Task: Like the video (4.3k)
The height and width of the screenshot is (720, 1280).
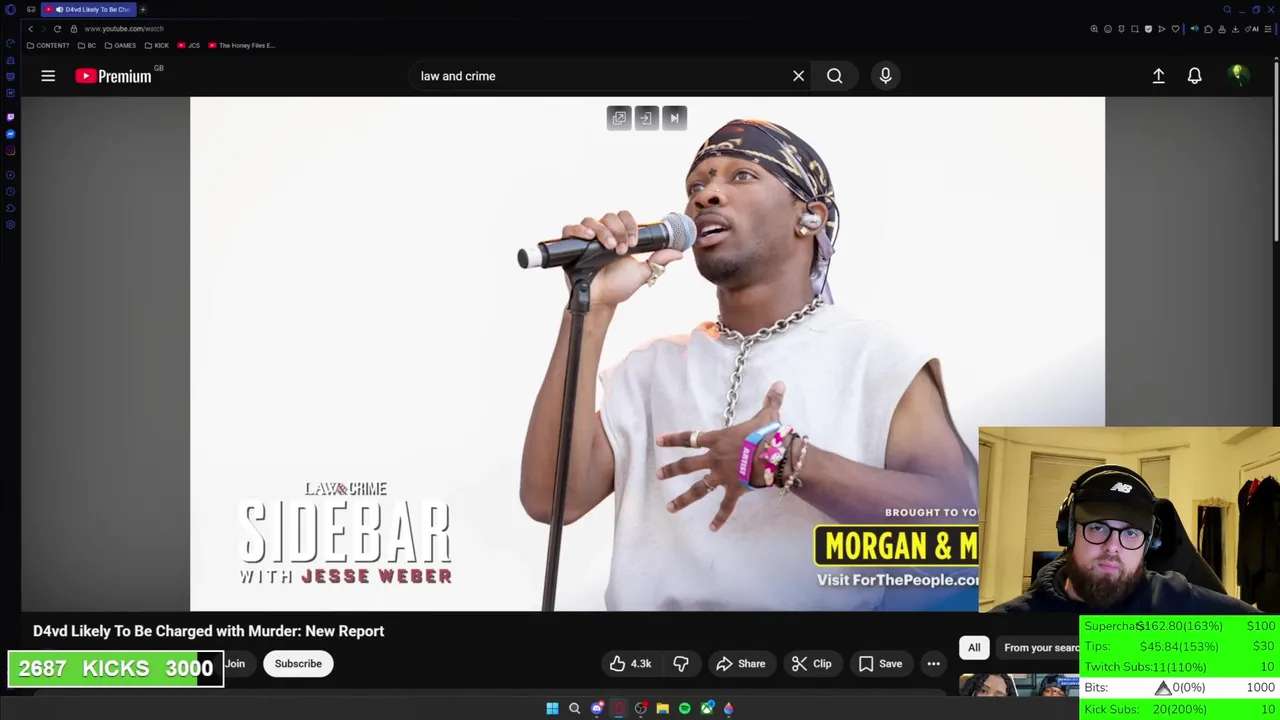Action: pos(630,664)
